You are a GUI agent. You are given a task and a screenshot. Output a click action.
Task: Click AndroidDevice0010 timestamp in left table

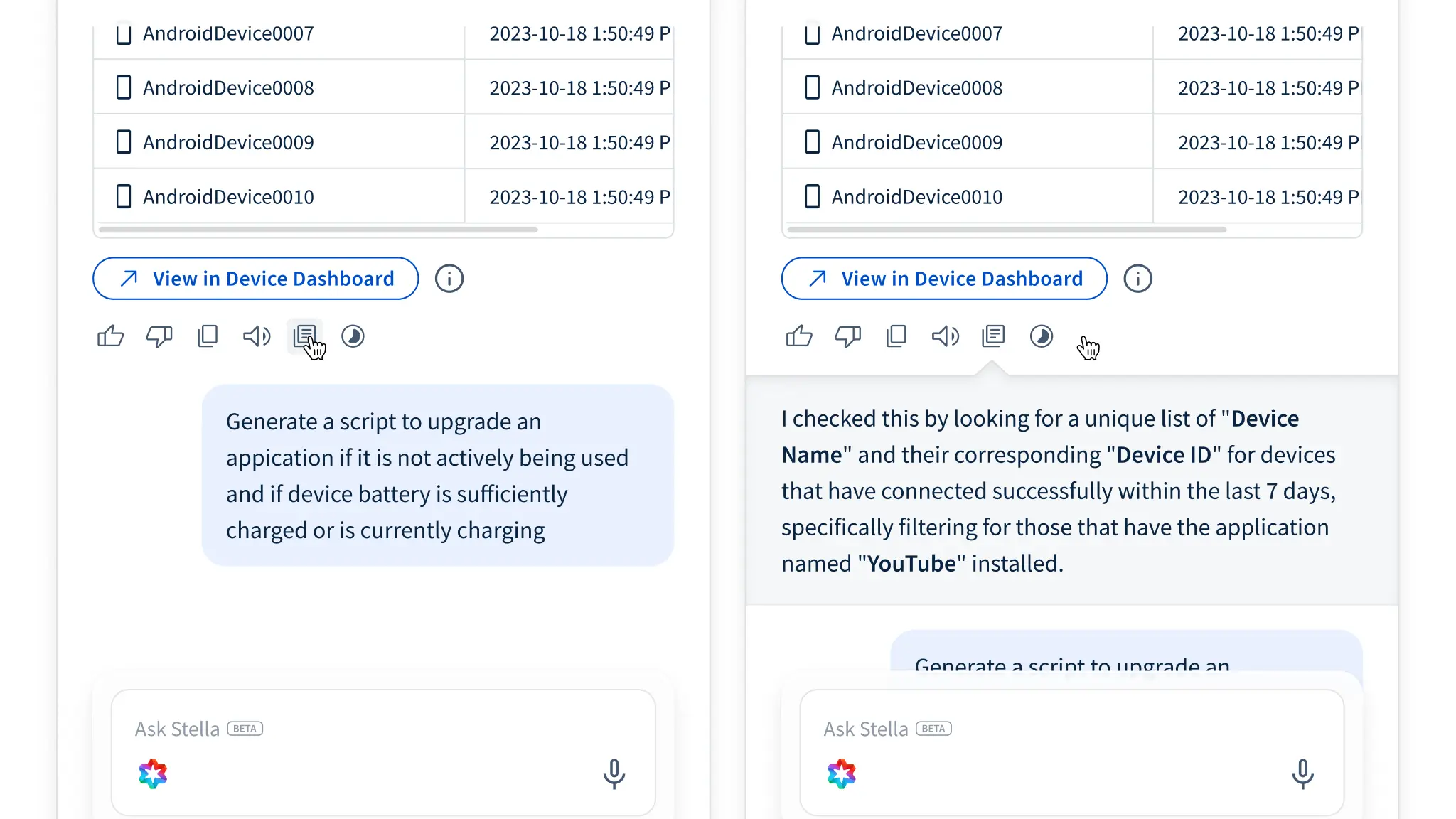pos(580,197)
